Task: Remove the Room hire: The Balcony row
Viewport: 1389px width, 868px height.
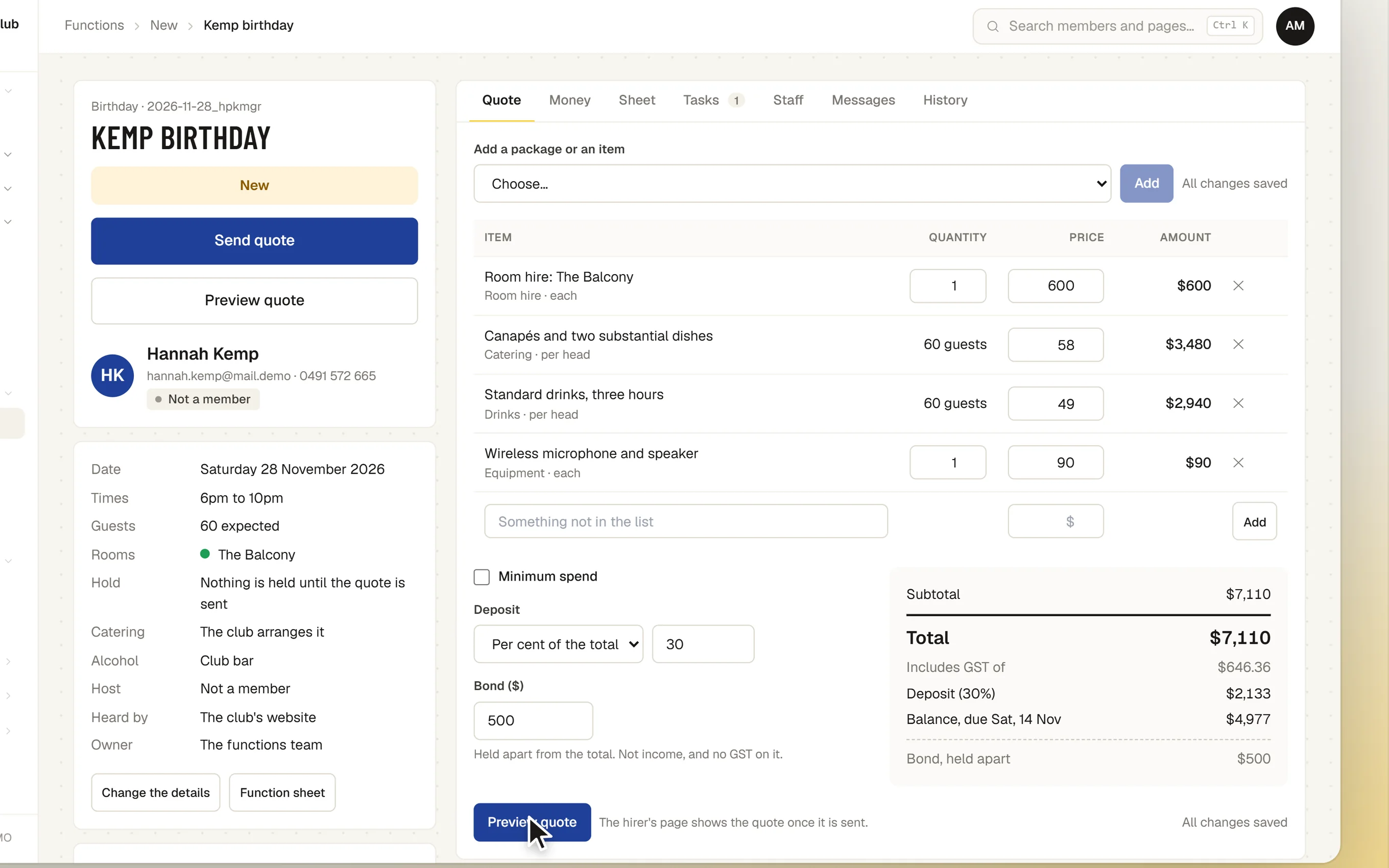Action: click(x=1238, y=286)
